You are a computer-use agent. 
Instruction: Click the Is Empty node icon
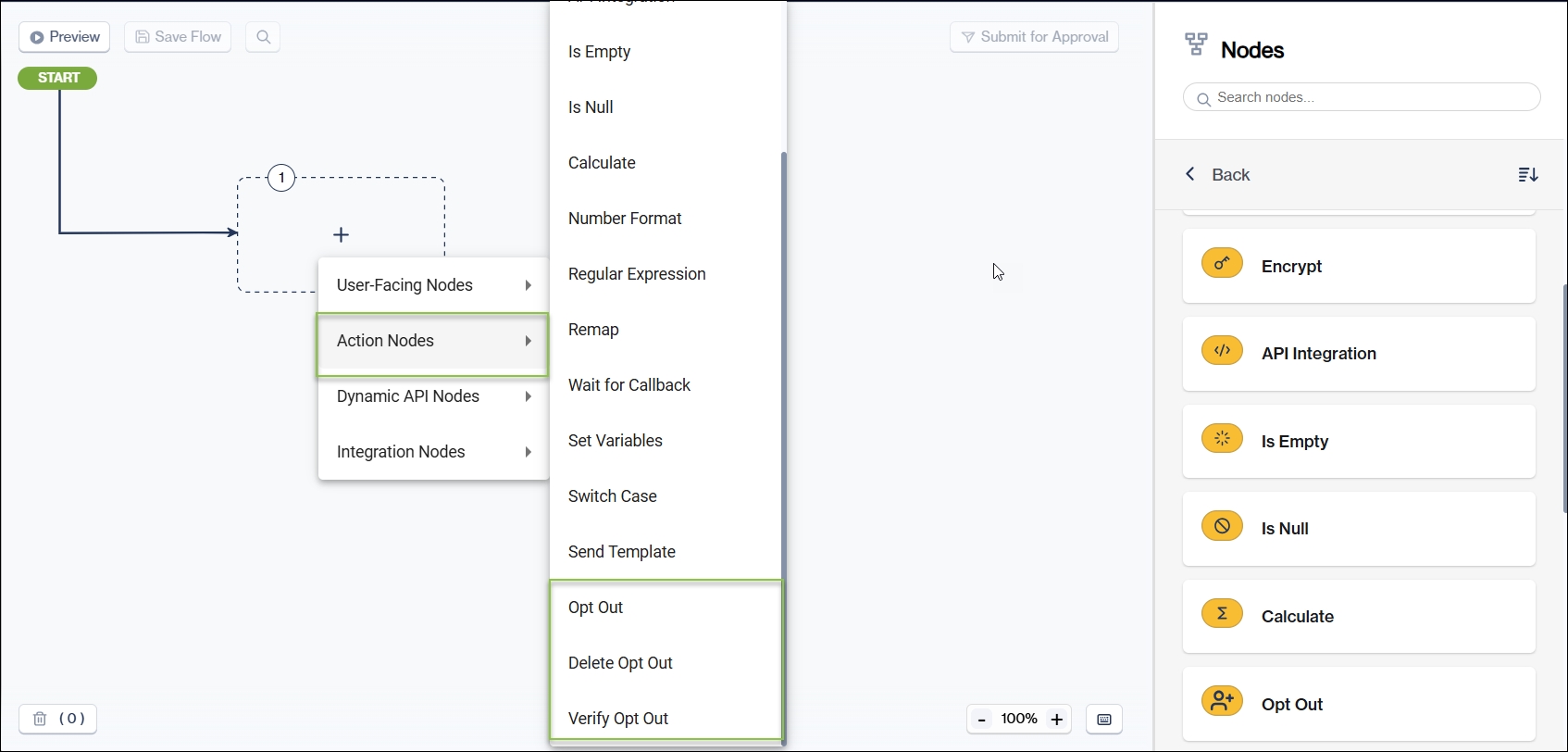[x=1222, y=439]
